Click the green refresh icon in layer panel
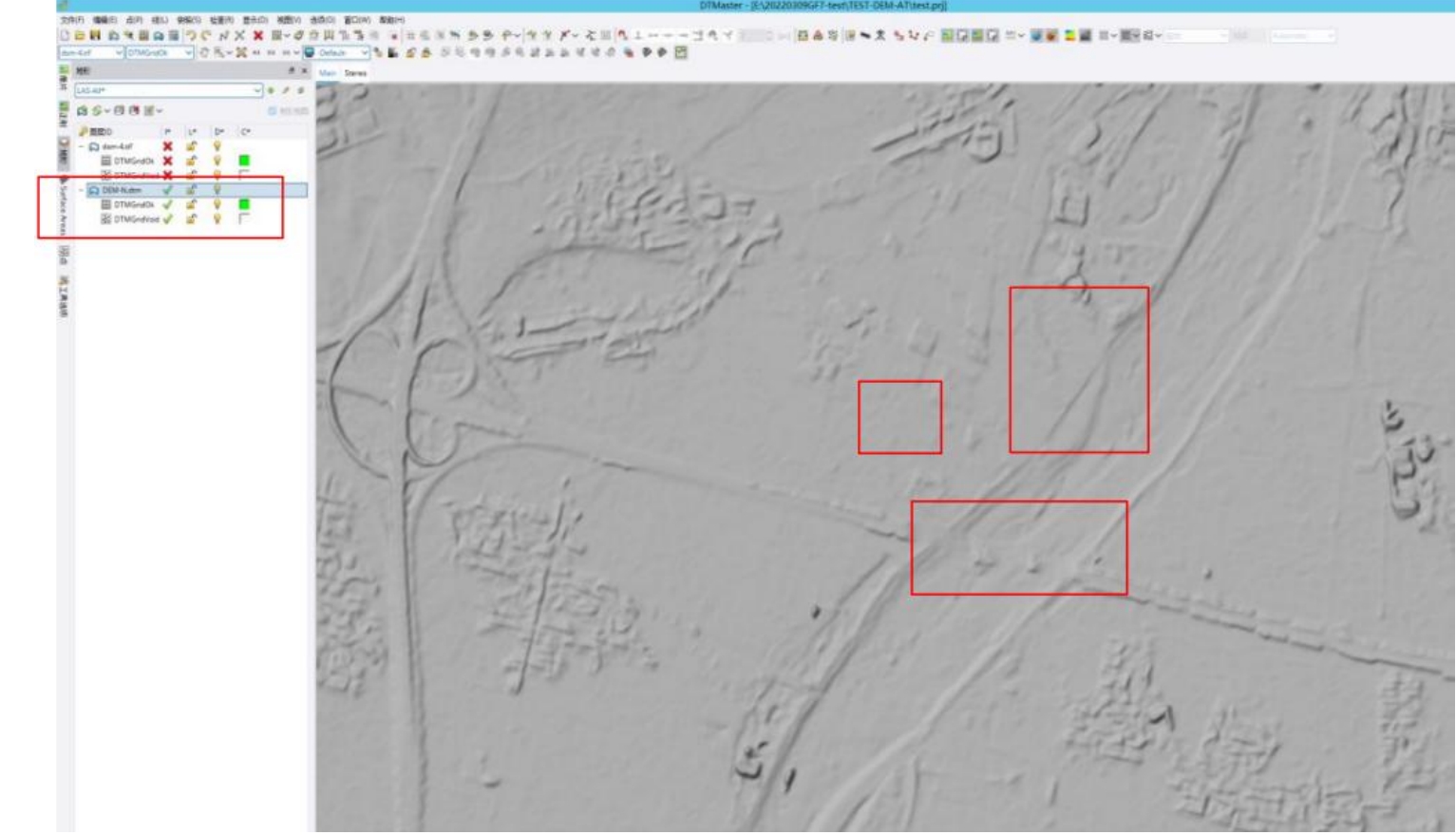This screenshot has height=835, width=1456. [x=96, y=111]
